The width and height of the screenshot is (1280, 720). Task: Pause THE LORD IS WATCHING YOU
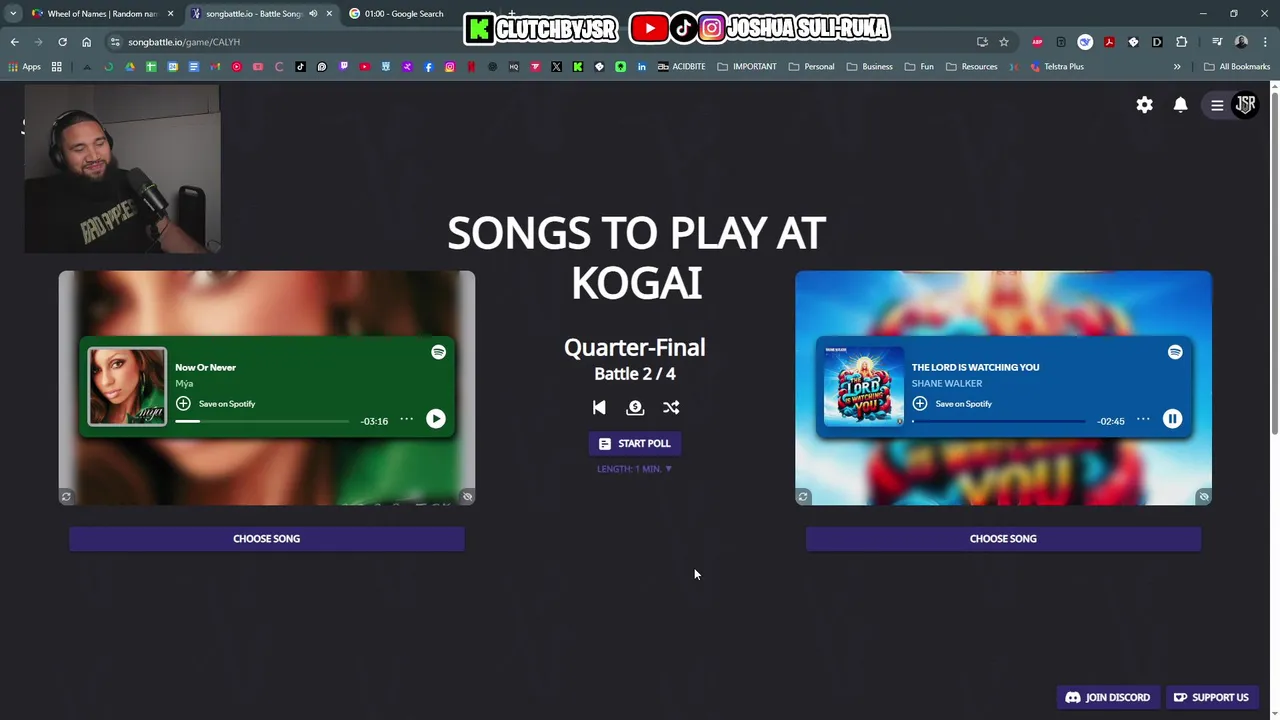tap(1173, 419)
